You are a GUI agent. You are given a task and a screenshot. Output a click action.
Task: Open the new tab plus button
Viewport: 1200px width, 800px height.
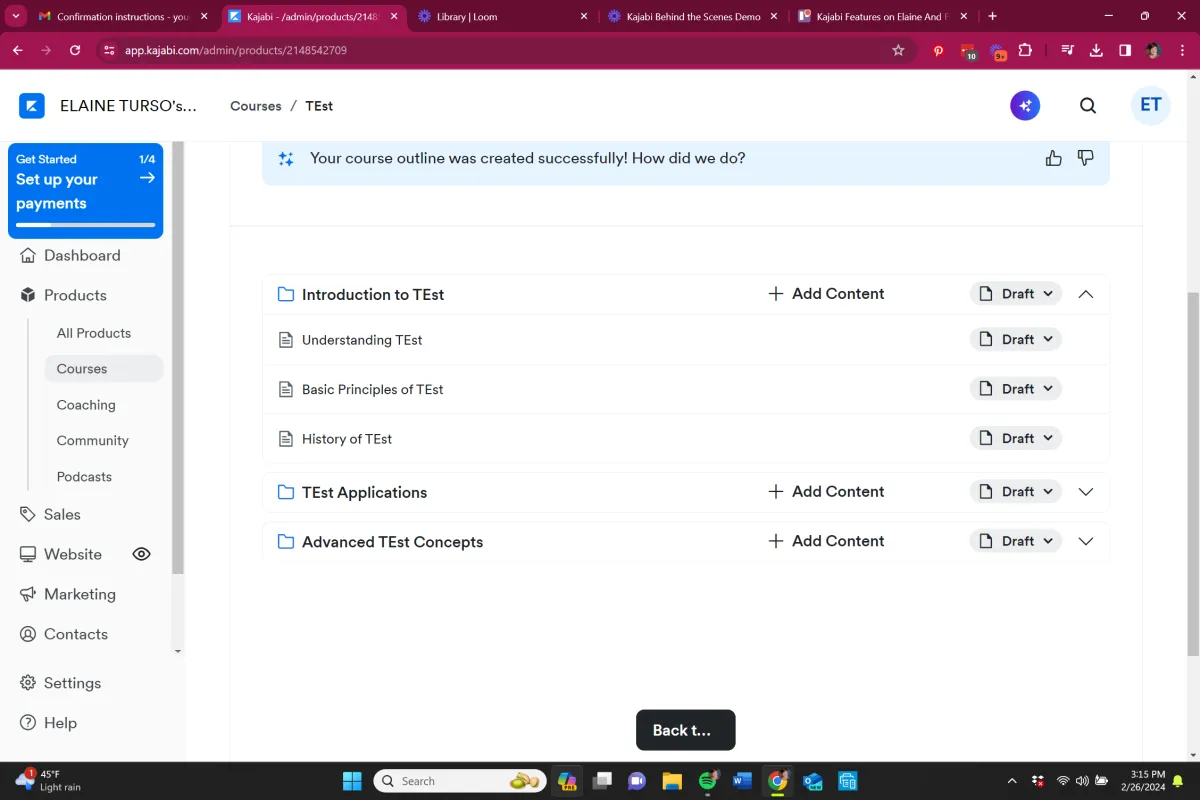pyautogui.click(x=992, y=16)
